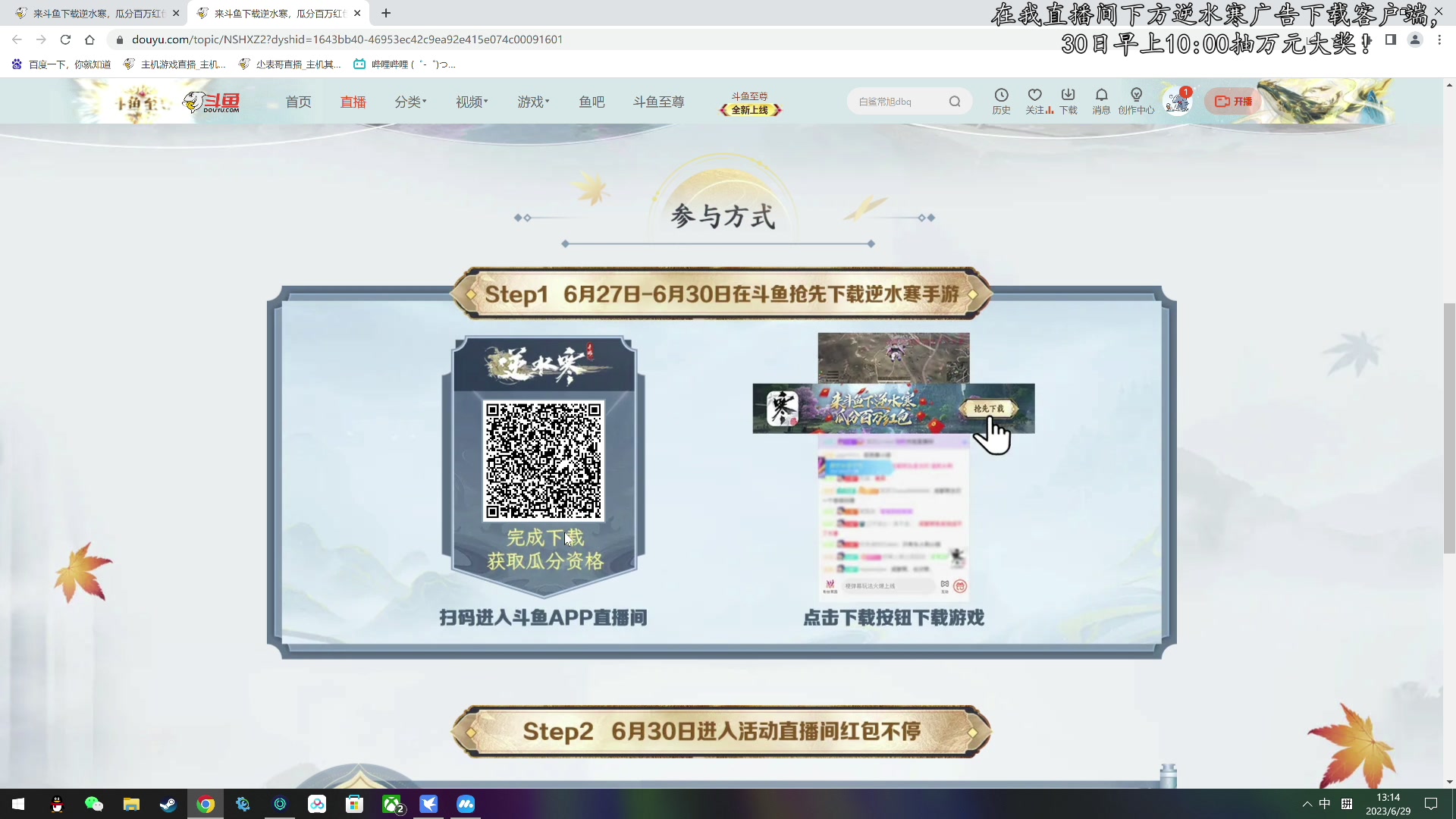Image resolution: width=1456 pixels, height=819 pixels.
Task: Switch to Chrome in the taskbar
Action: point(206,804)
